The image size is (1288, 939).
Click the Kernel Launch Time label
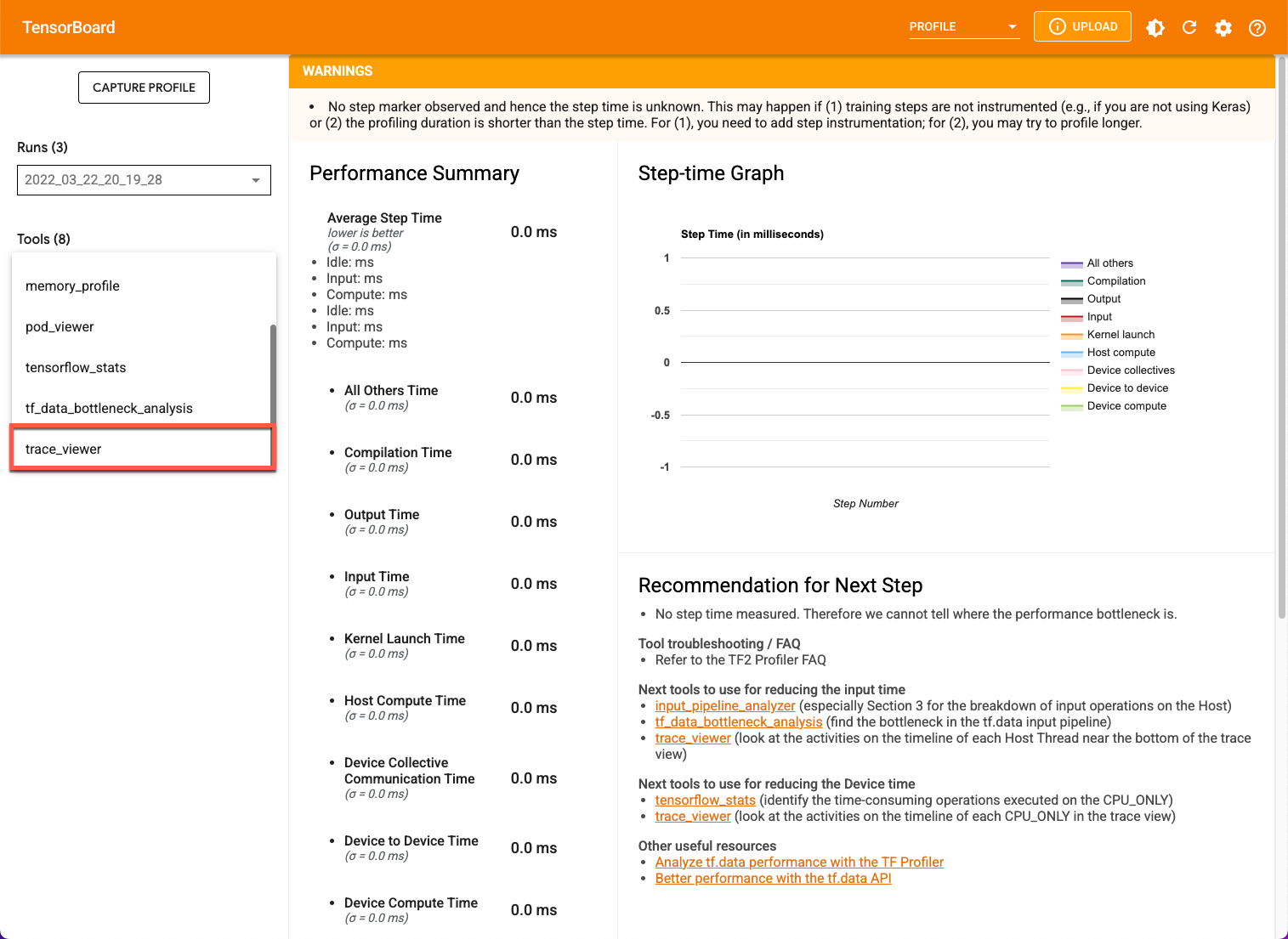click(x=405, y=639)
